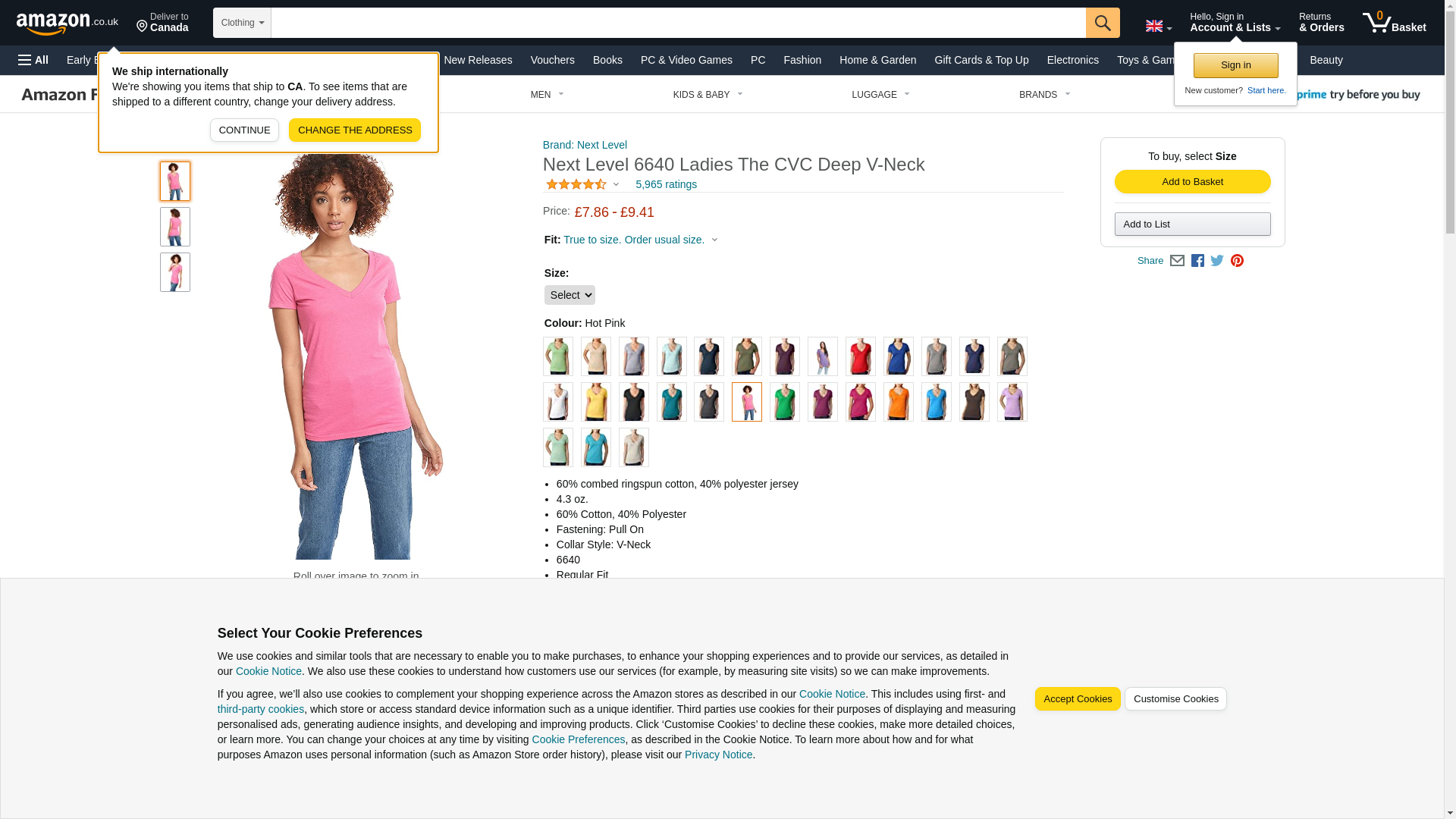Open the 5,965 ratings link

(666, 184)
